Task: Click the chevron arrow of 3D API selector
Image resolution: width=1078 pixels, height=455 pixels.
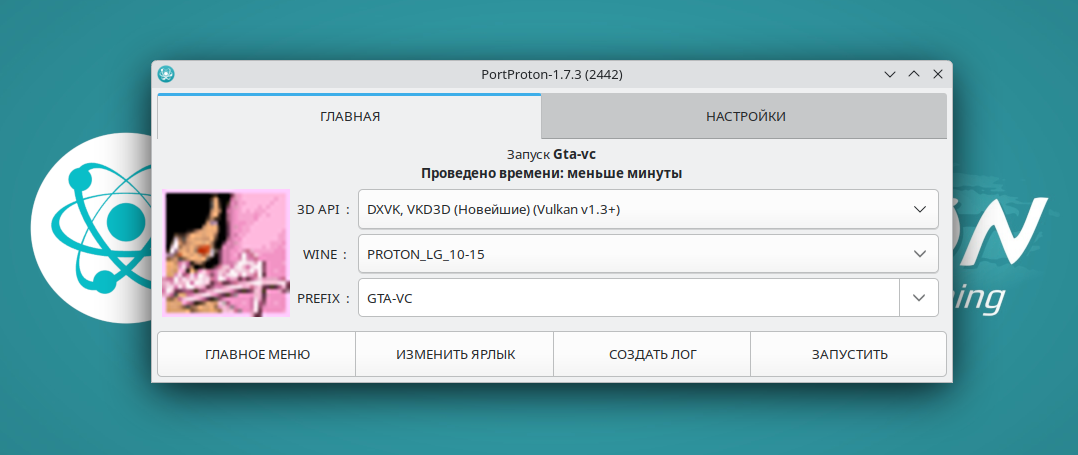Action: coord(920,209)
